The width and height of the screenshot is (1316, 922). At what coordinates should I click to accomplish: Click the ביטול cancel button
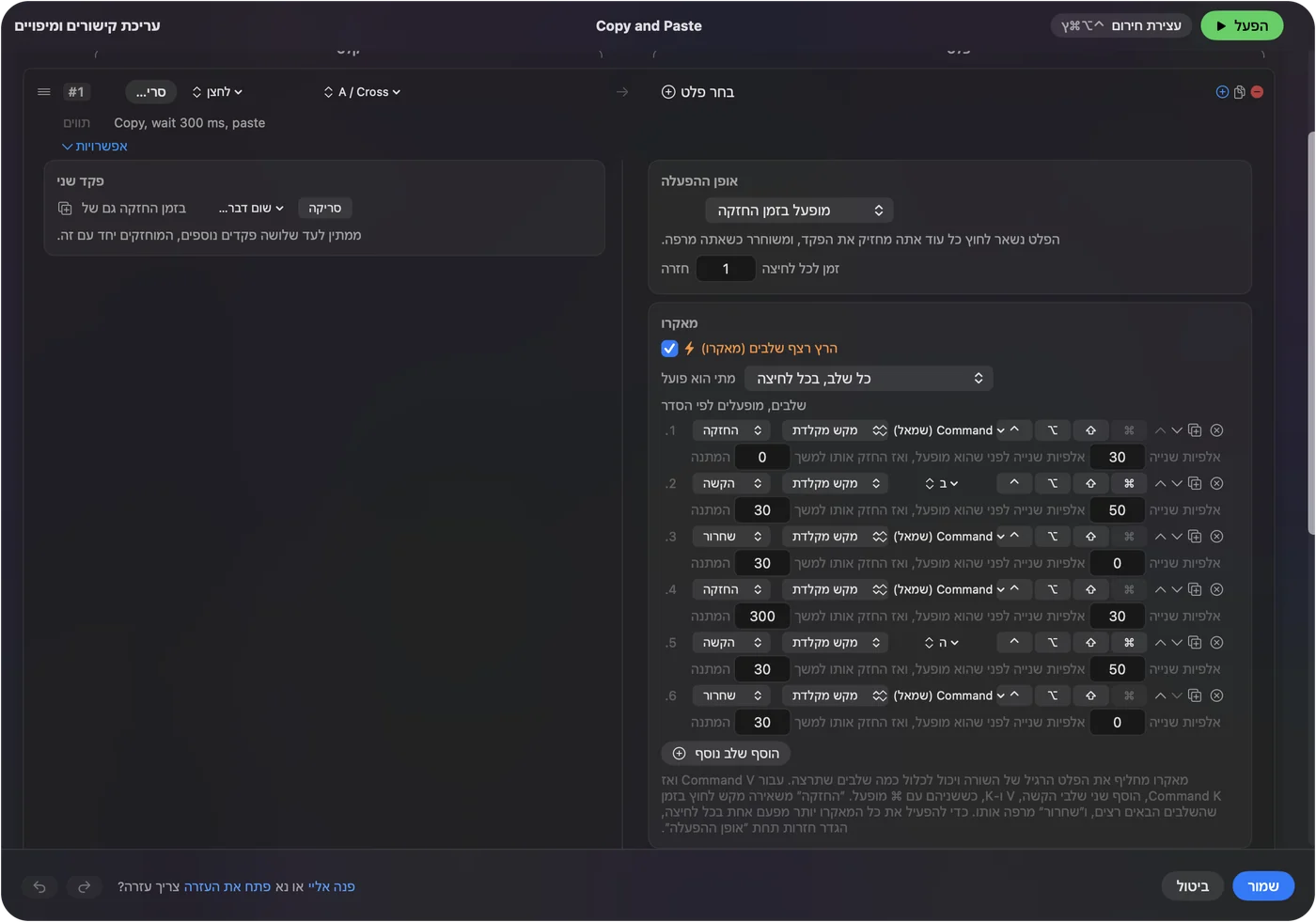(x=1192, y=886)
